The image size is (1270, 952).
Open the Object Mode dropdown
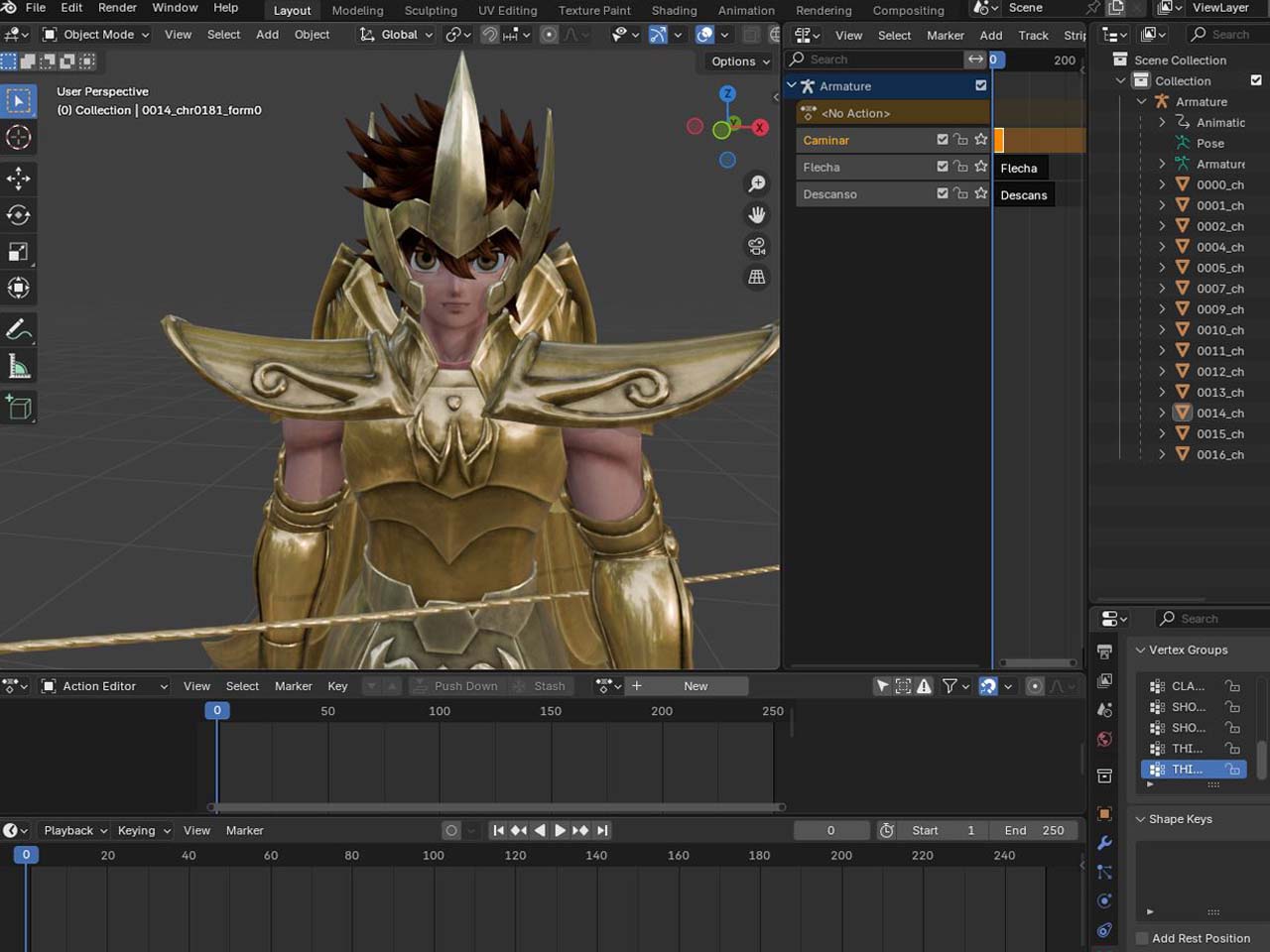tap(95, 34)
